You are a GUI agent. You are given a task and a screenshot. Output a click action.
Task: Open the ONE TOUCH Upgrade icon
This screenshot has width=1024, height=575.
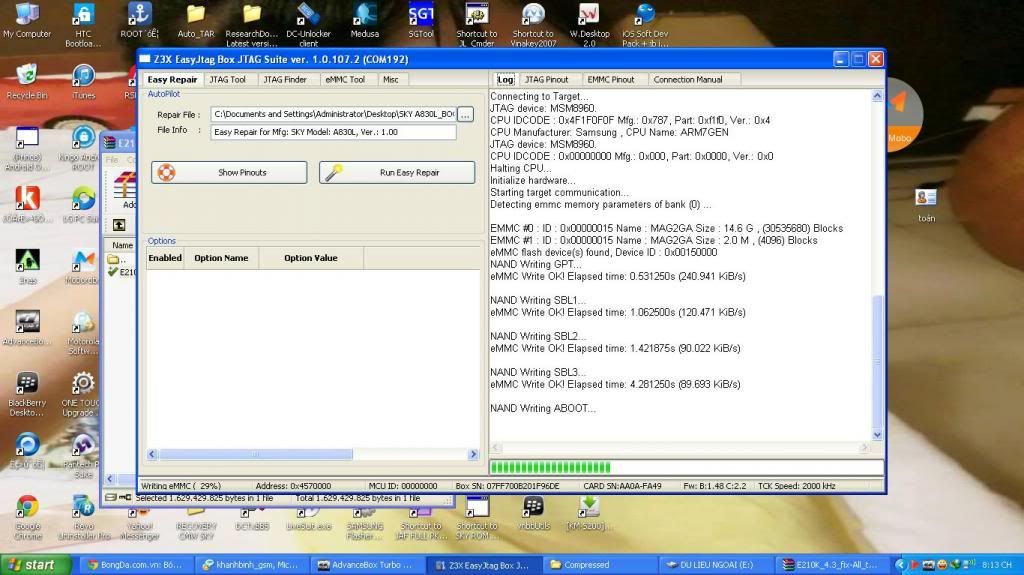[x=83, y=394]
